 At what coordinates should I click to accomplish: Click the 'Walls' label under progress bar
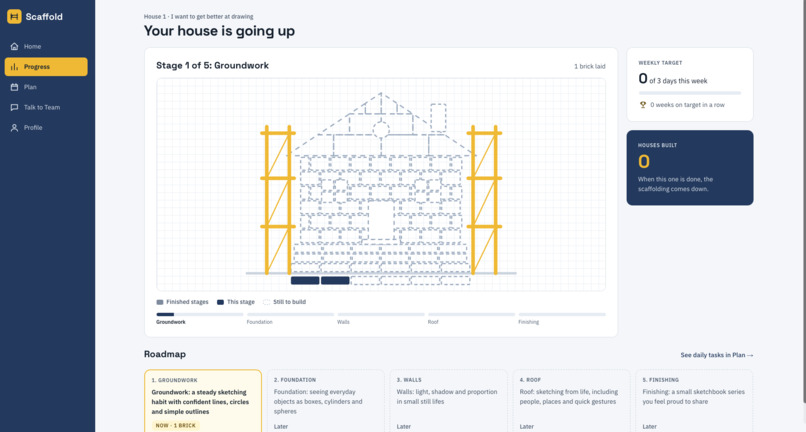tap(343, 322)
